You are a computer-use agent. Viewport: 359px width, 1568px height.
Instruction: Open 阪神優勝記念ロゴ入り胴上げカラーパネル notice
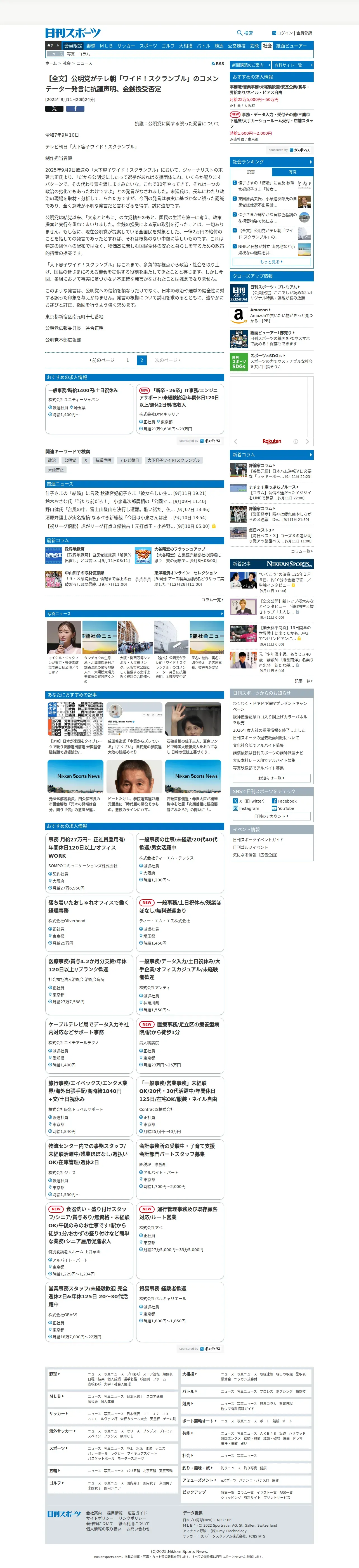coord(270,720)
